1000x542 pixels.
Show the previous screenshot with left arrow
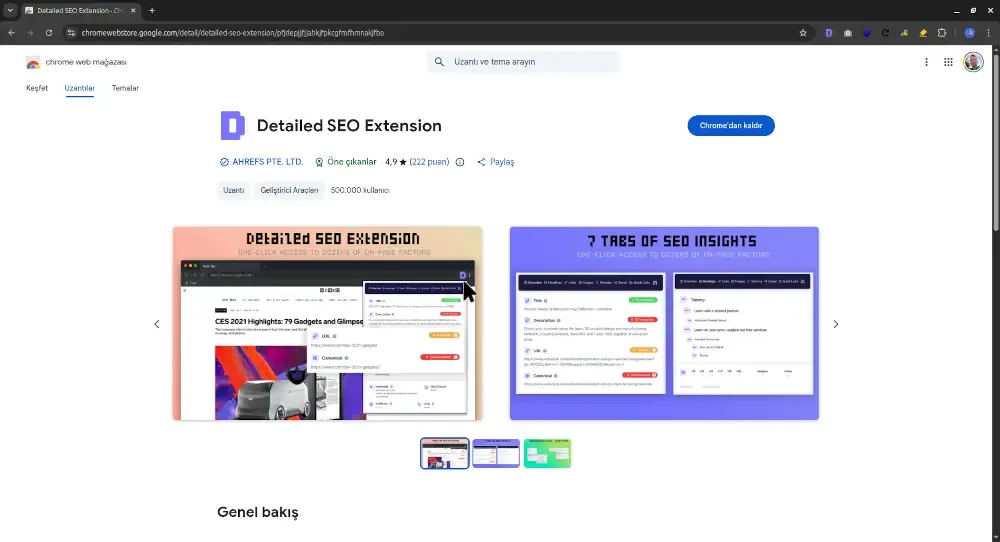(x=157, y=324)
